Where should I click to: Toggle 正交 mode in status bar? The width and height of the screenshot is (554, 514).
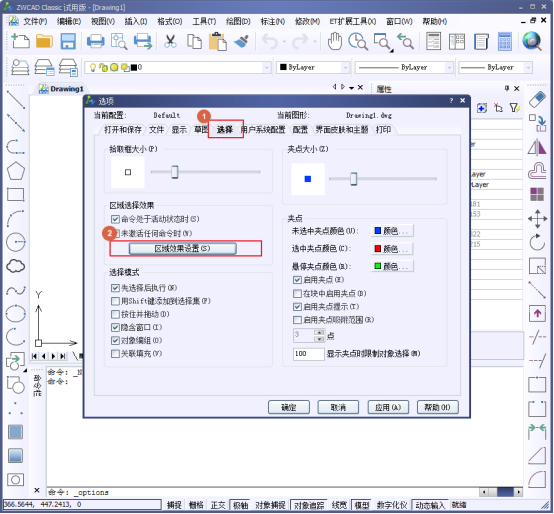pyautogui.click(x=218, y=506)
